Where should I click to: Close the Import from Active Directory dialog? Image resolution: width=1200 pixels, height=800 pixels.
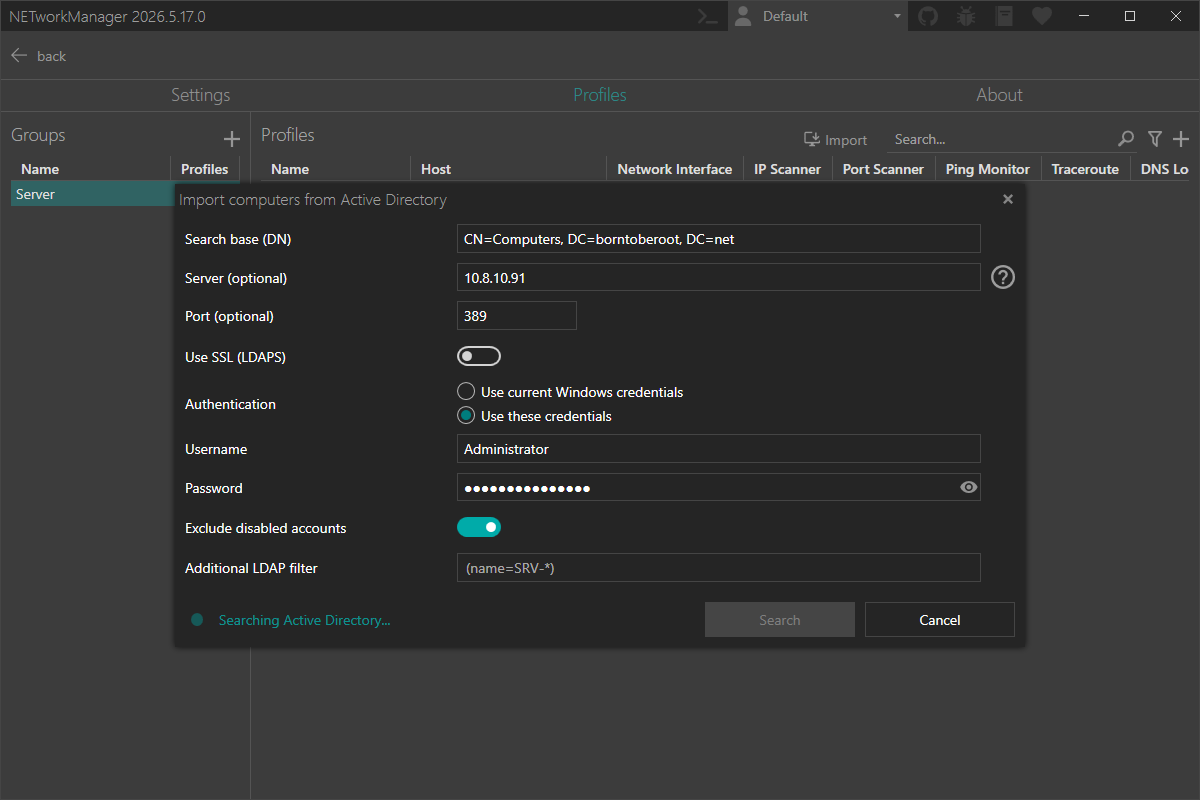(x=1008, y=199)
